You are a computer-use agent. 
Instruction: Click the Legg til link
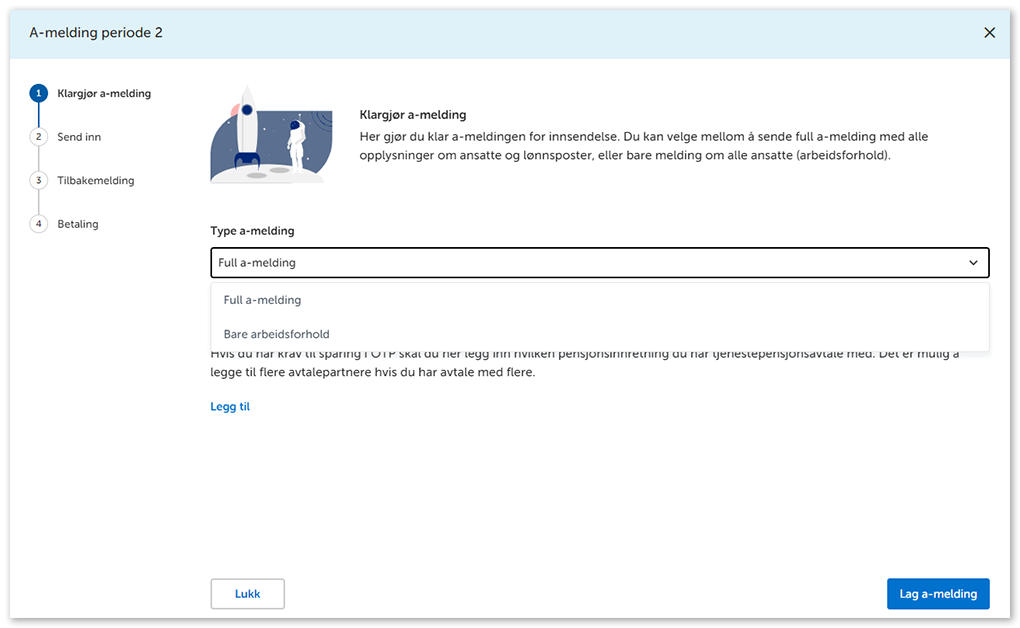230,407
